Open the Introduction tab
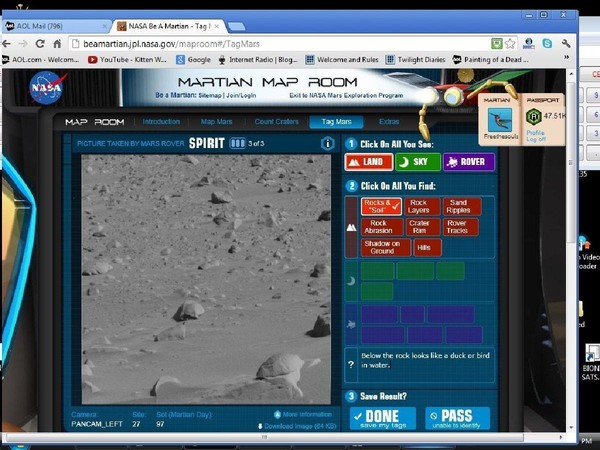This screenshot has height=450, width=600. pyautogui.click(x=161, y=122)
